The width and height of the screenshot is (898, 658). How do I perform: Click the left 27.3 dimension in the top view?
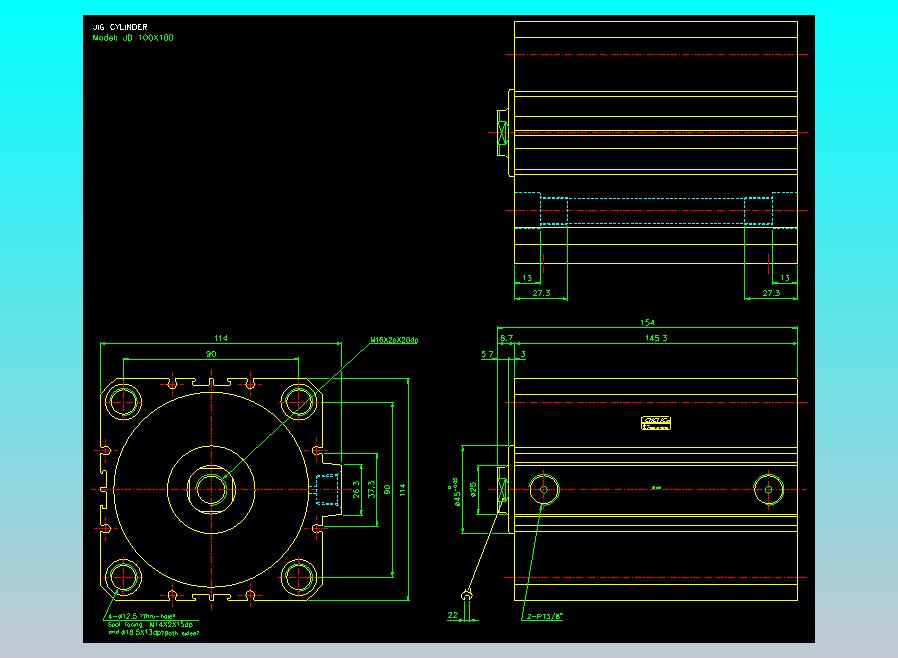point(541,293)
